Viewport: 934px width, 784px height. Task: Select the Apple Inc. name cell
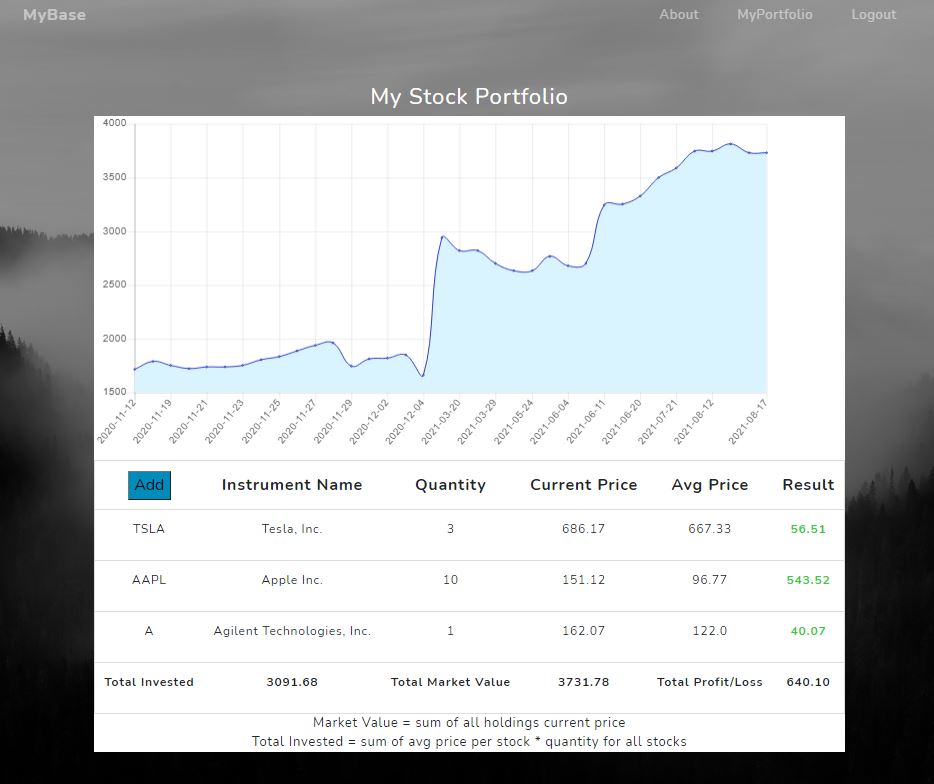[292, 580]
